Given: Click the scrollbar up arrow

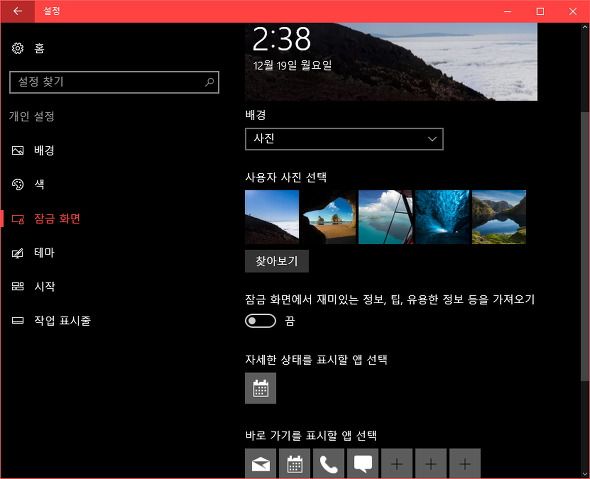Looking at the screenshot, I should point(585,27).
